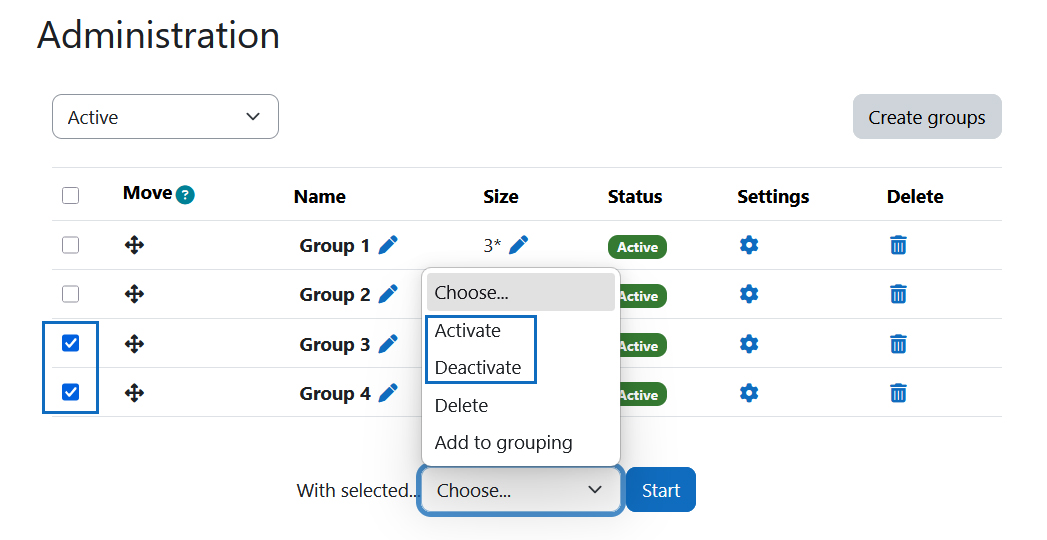This screenshot has height=540, width=1047.
Task: Open settings gear for Group 3
Action: tap(749, 344)
